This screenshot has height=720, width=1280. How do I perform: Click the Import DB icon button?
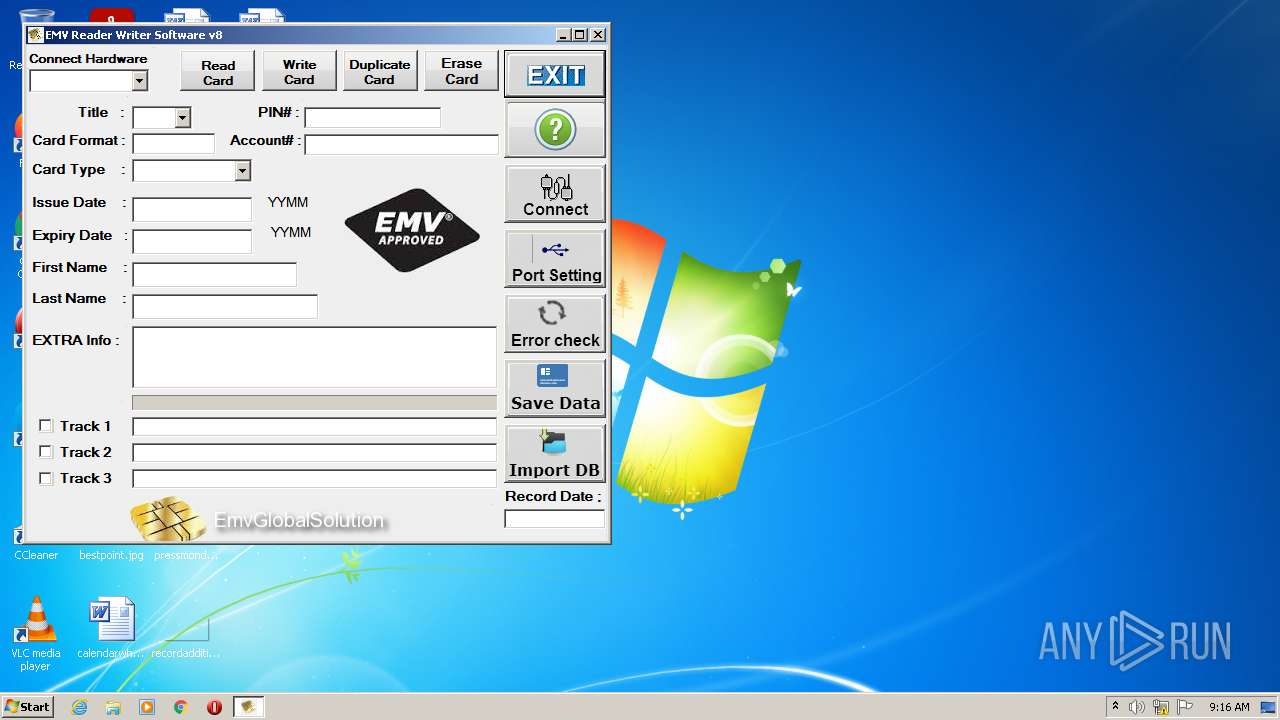point(555,454)
